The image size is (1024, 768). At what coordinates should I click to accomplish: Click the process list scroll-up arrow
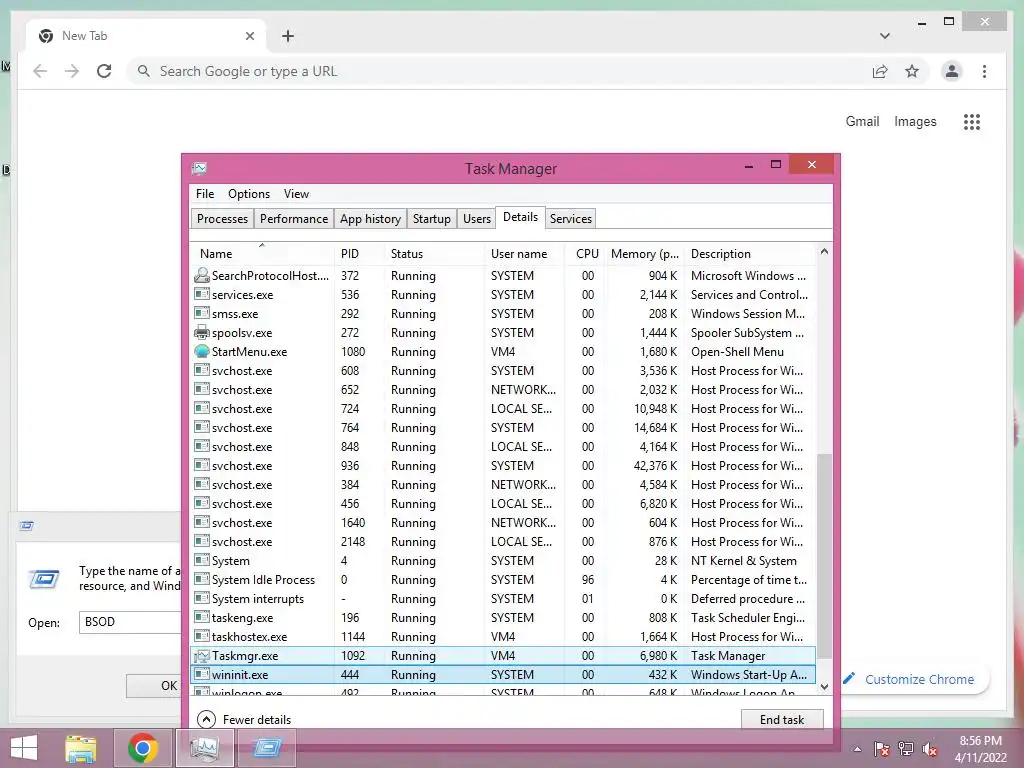(x=824, y=251)
